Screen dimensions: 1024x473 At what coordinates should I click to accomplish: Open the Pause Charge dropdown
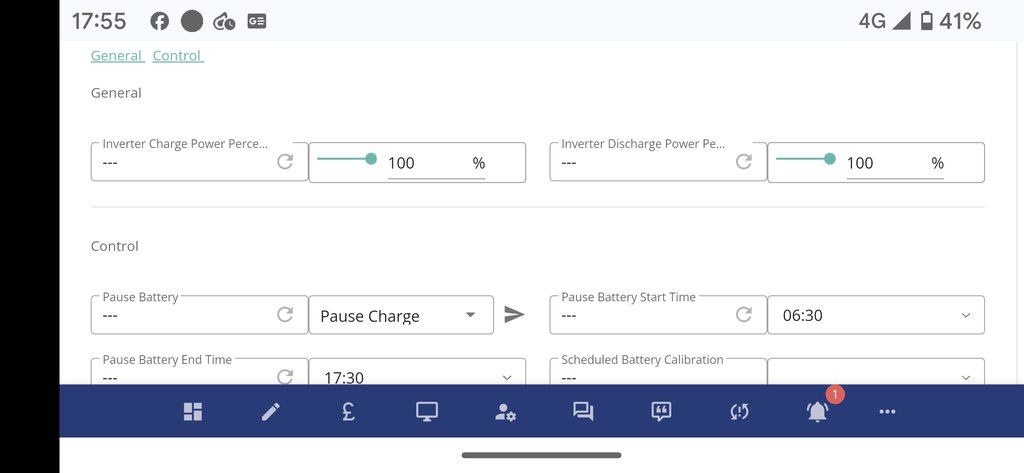[x=400, y=315]
